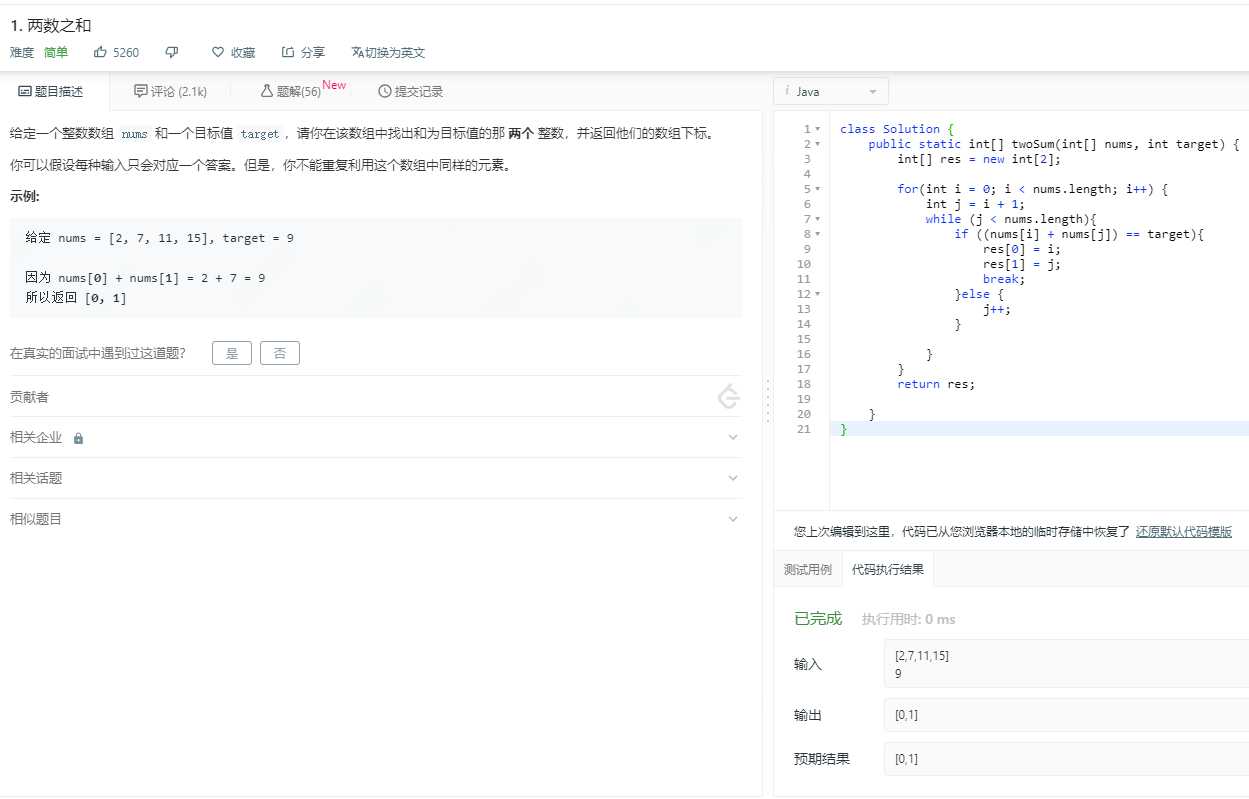This screenshot has width=1249, height=799.
Task: Click the 'nums' inline code word in description
Action: point(134,134)
